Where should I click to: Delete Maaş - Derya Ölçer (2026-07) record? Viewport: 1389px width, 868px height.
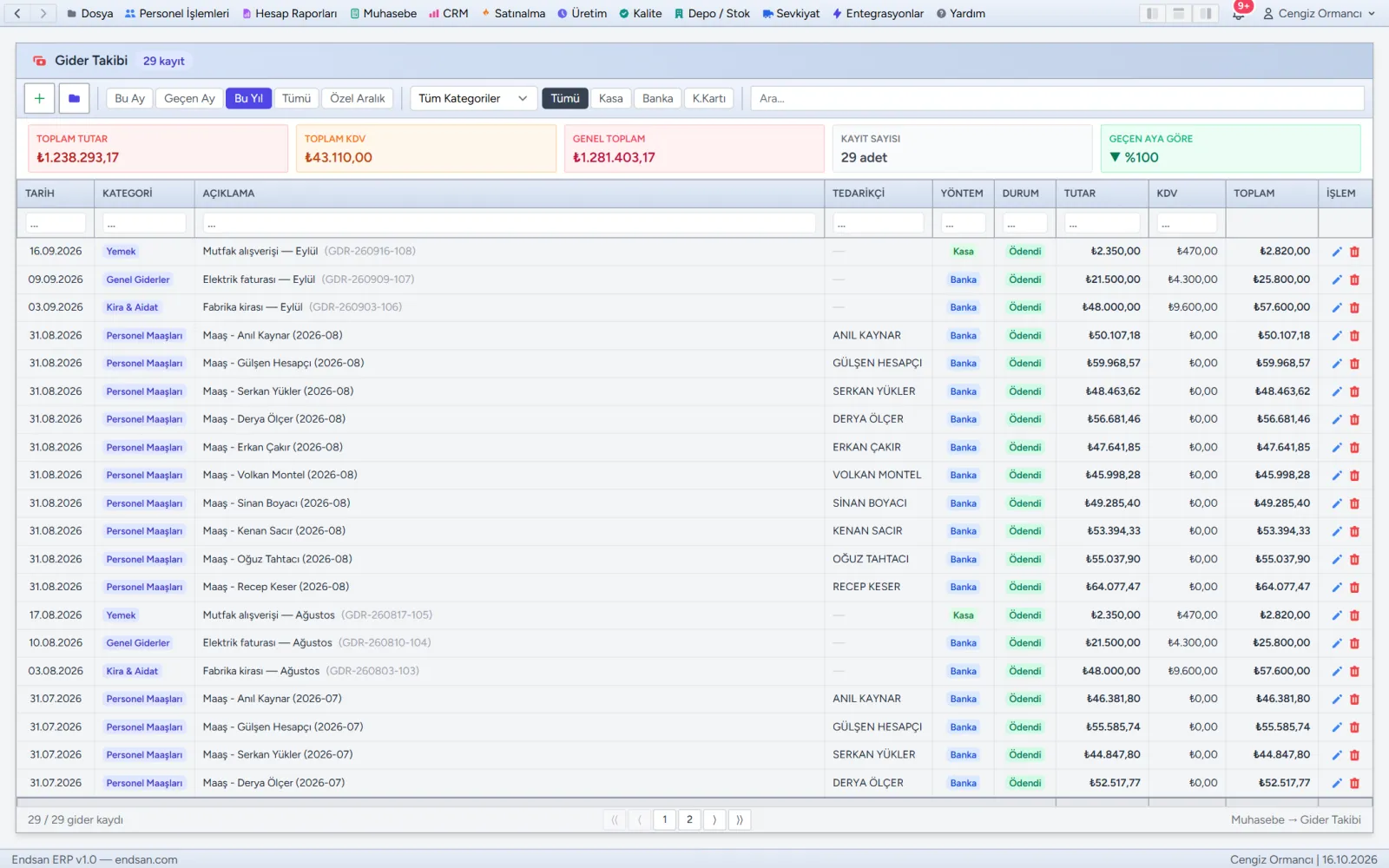(x=1354, y=783)
